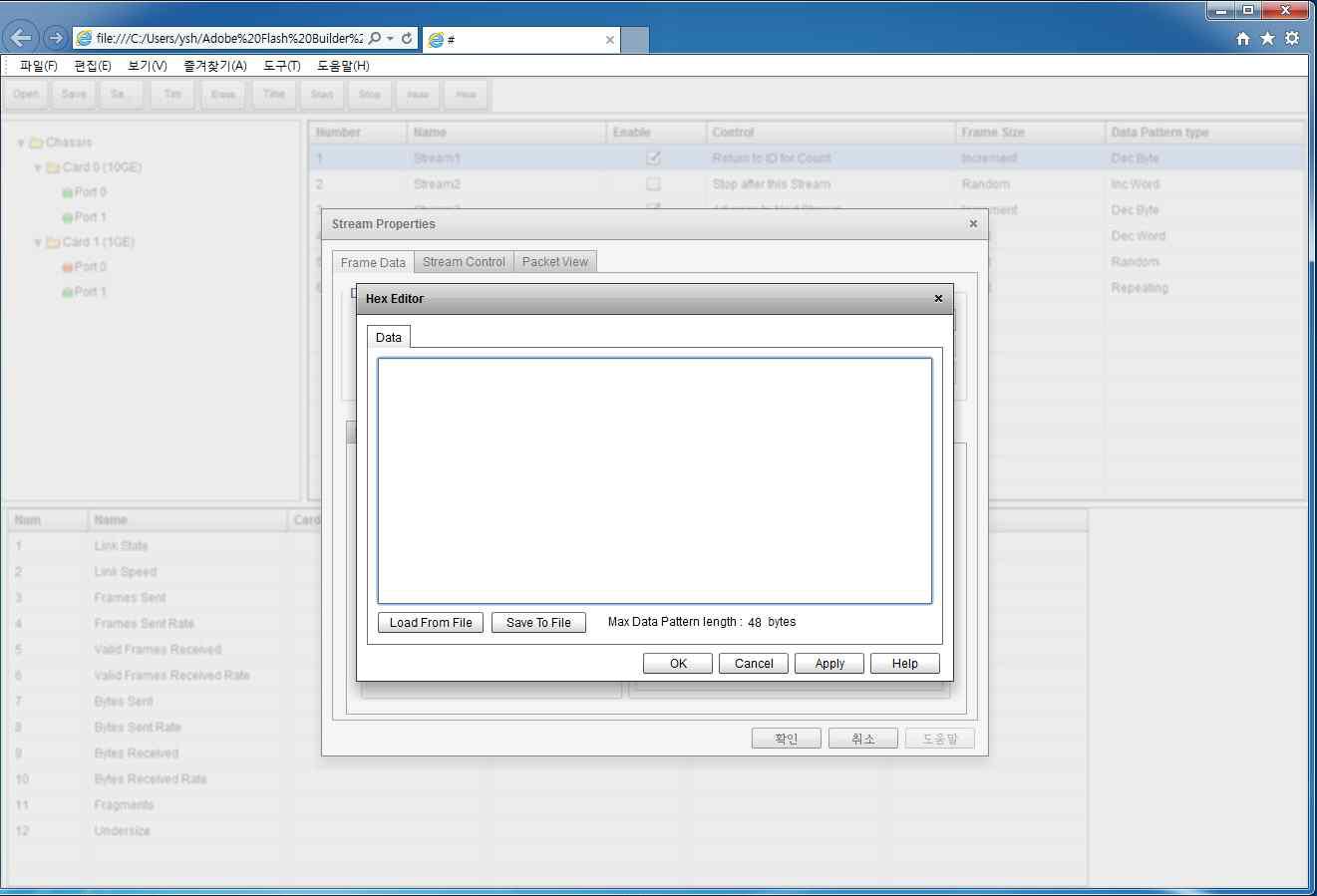Click the Start toolbar button
The width and height of the screenshot is (1317, 896).
click(322, 94)
